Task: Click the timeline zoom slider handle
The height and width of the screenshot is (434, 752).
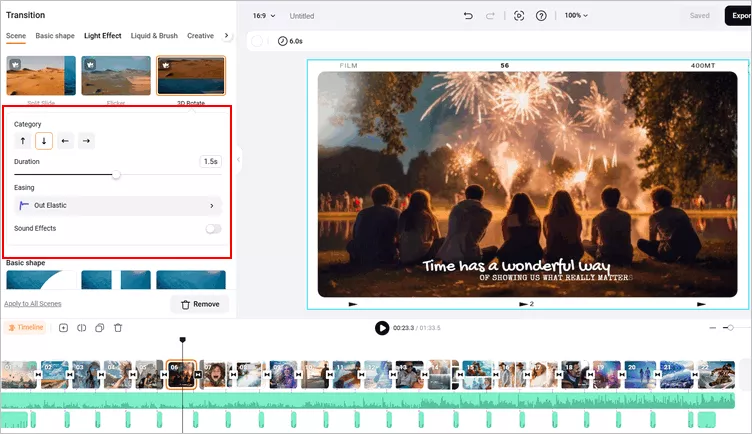Action: (730, 328)
